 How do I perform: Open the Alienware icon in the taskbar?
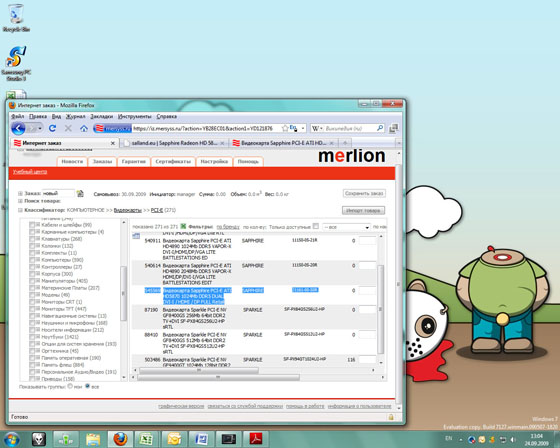(x=39, y=439)
